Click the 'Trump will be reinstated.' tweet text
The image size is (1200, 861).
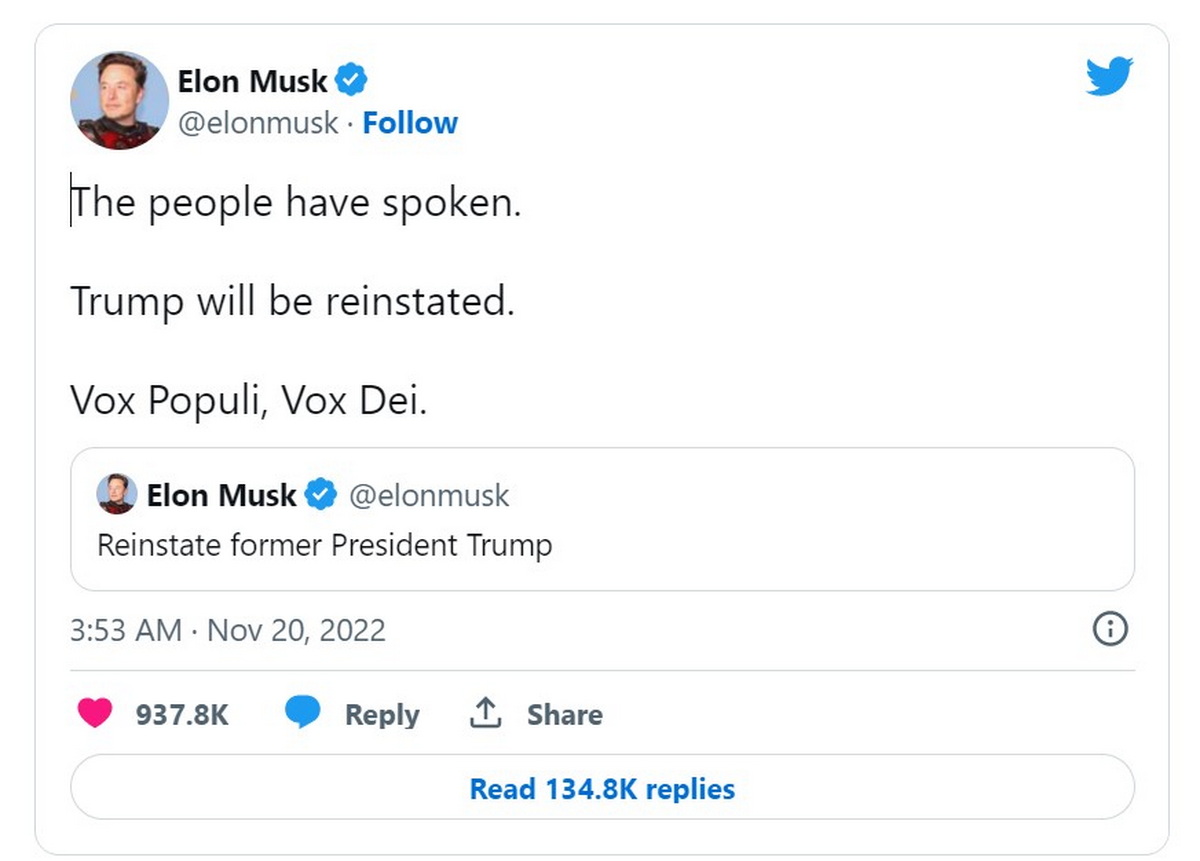pyautogui.click(x=292, y=301)
